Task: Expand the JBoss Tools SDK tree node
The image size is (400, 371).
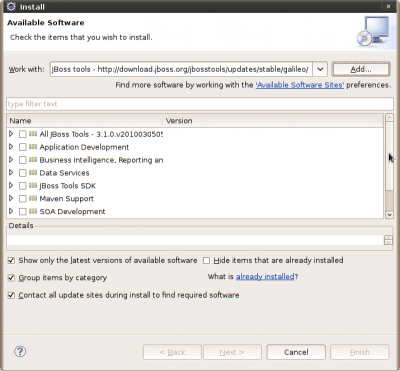Action: [x=11, y=185]
